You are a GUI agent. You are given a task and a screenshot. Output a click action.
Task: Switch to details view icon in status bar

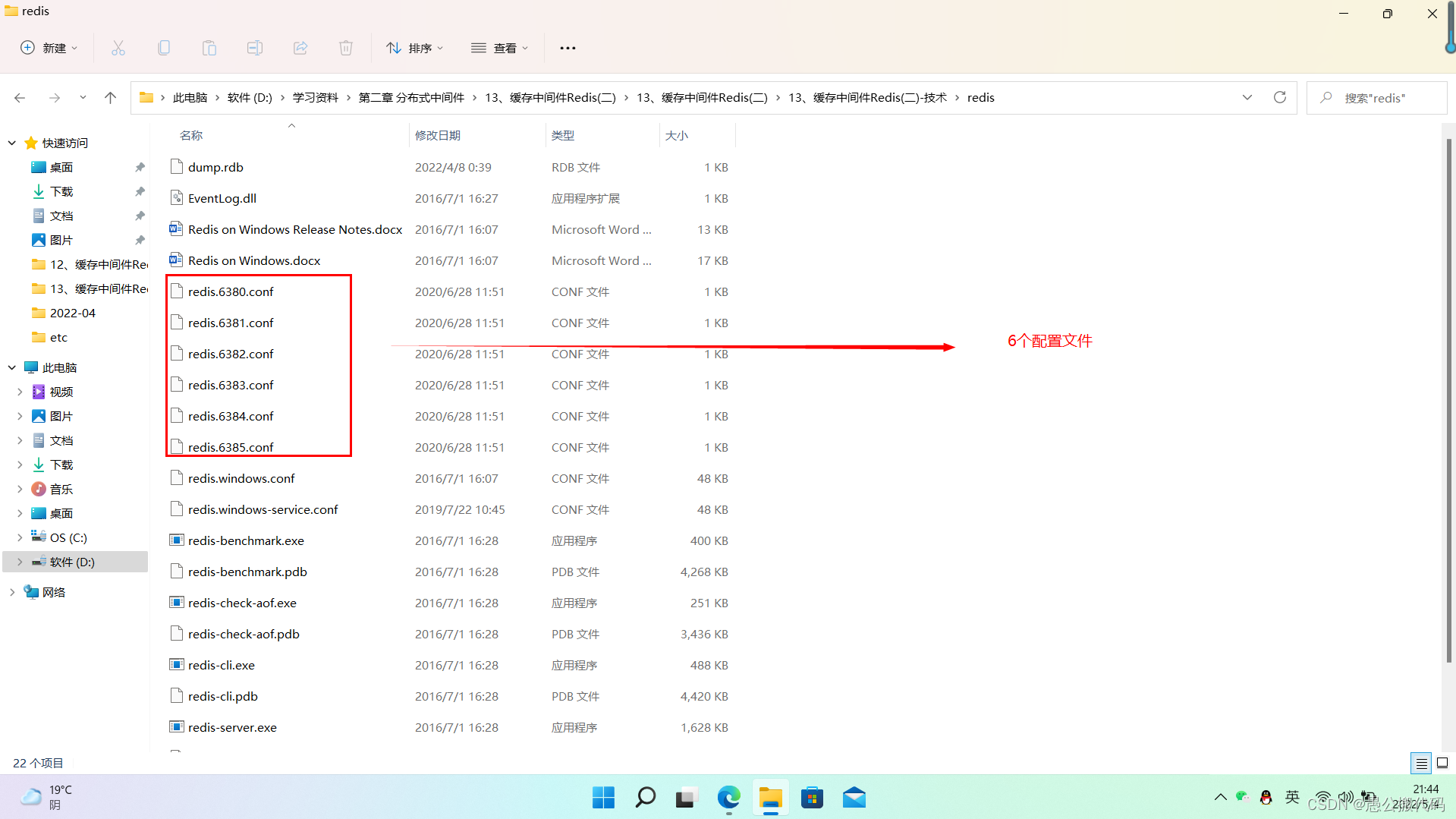[x=1421, y=763]
